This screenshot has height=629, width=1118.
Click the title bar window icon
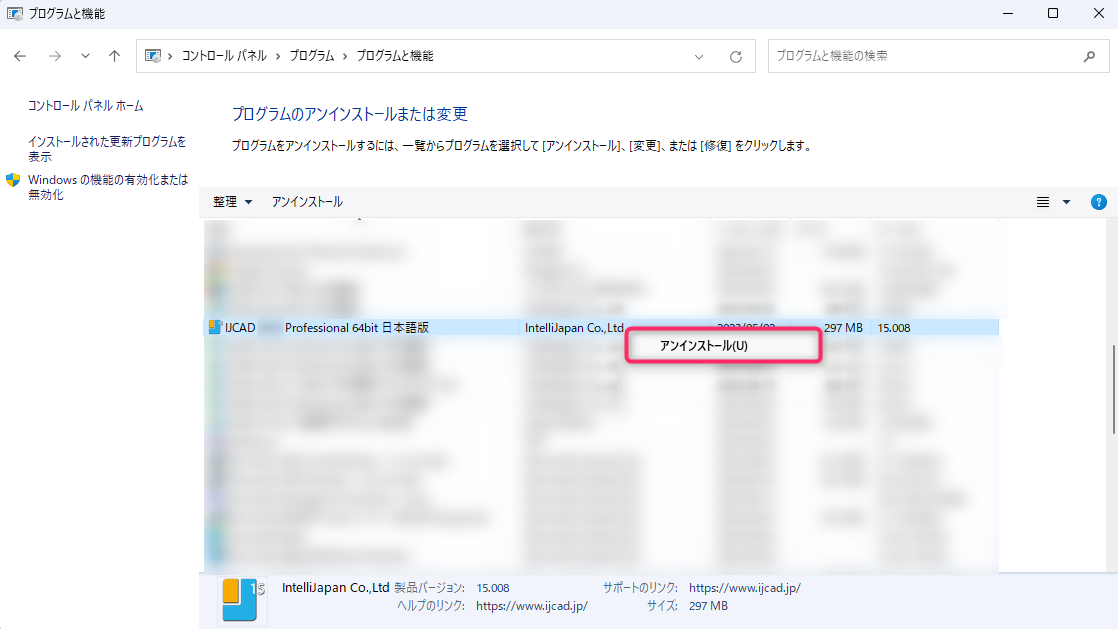pos(14,14)
